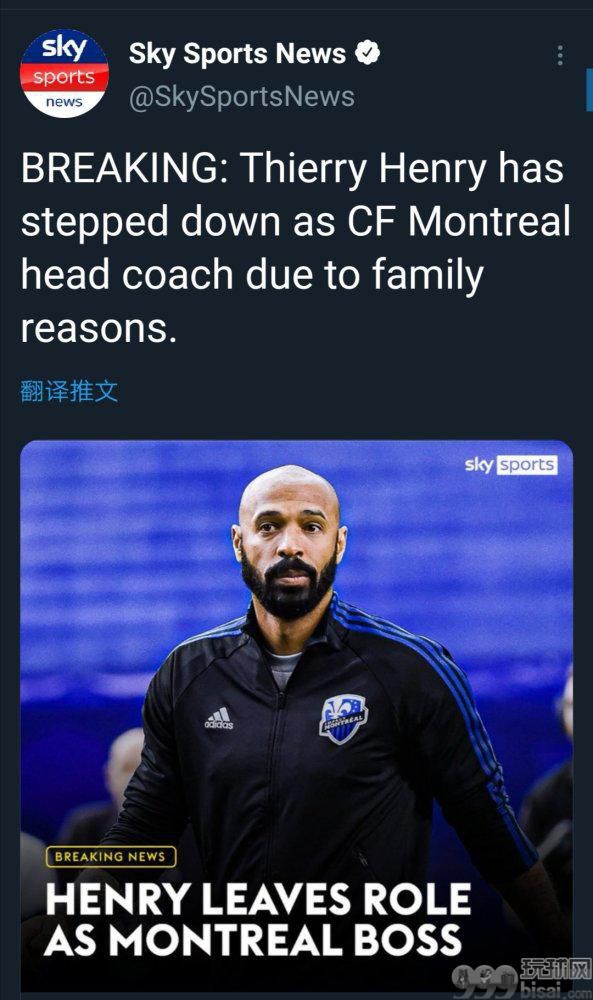
Task: Click the Sky Sports News account name
Action: coord(237,54)
